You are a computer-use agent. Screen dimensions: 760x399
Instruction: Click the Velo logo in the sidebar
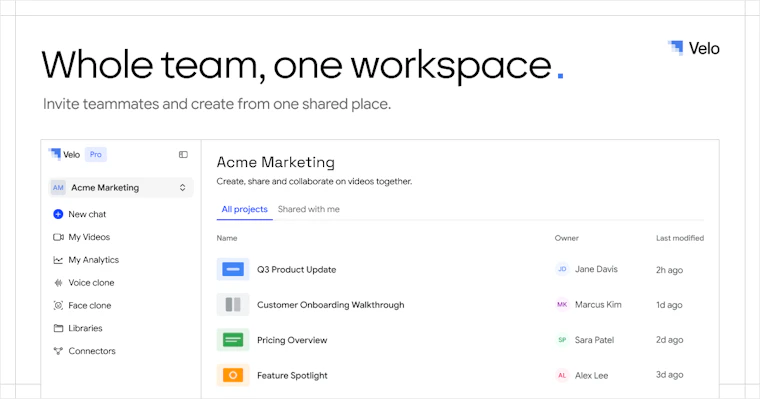pyautogui.click(x=64, y=154)
